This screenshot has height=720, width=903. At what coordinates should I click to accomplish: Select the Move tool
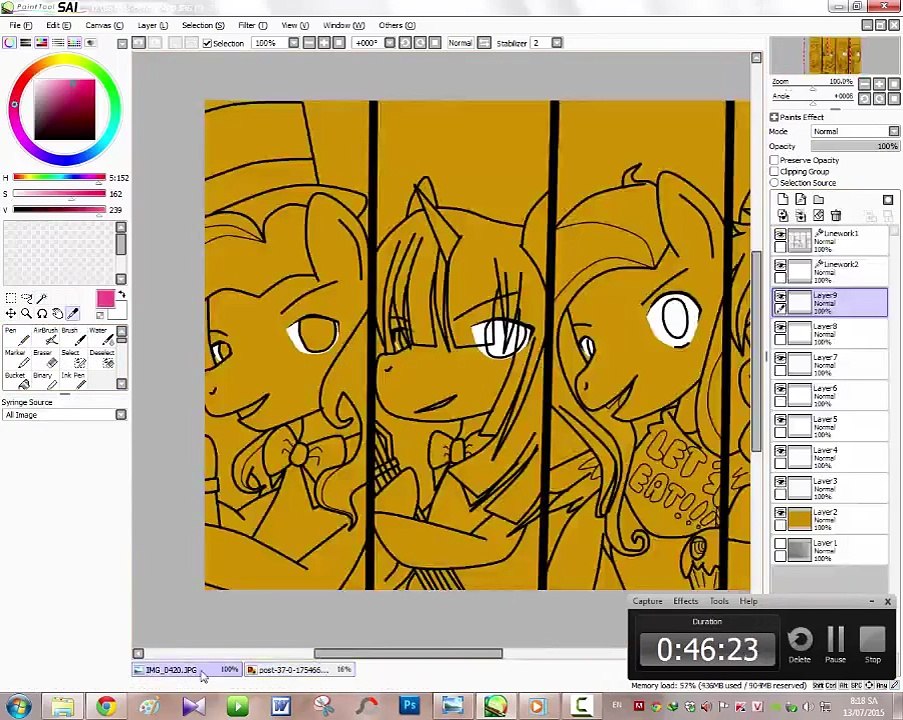point(11,313)
